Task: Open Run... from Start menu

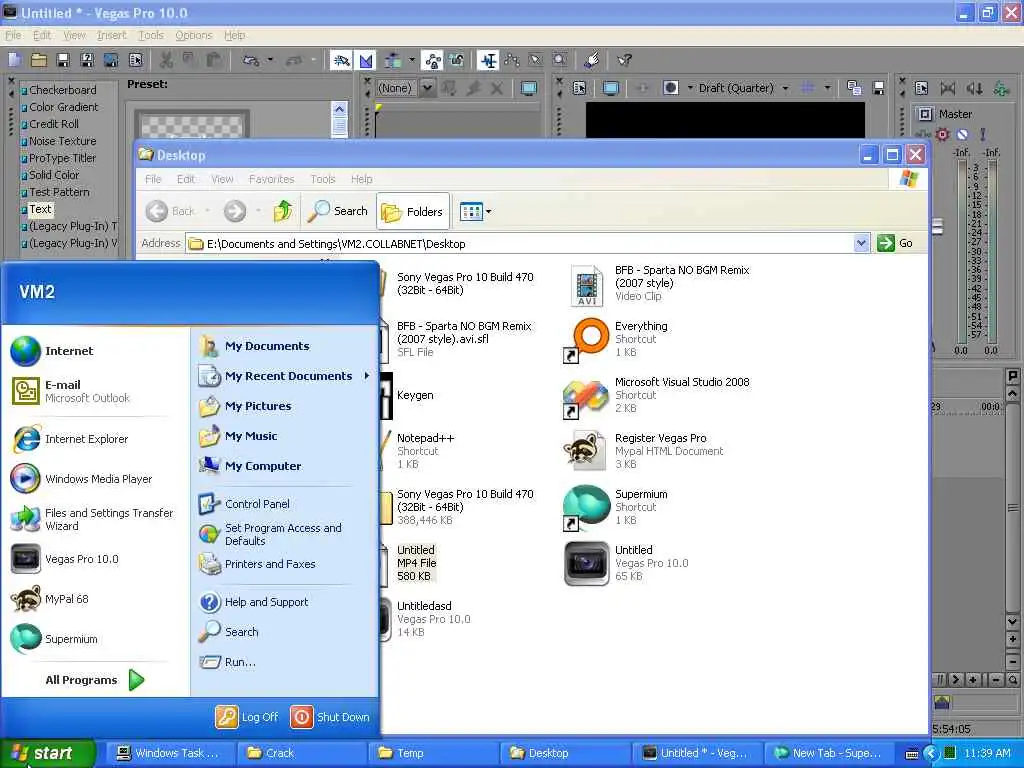Action: [x=227, y=662]
